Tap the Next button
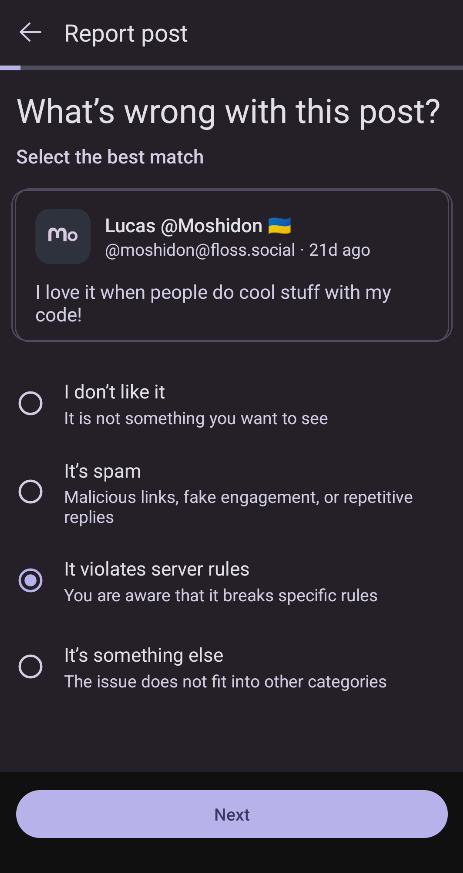 point(232,814)
